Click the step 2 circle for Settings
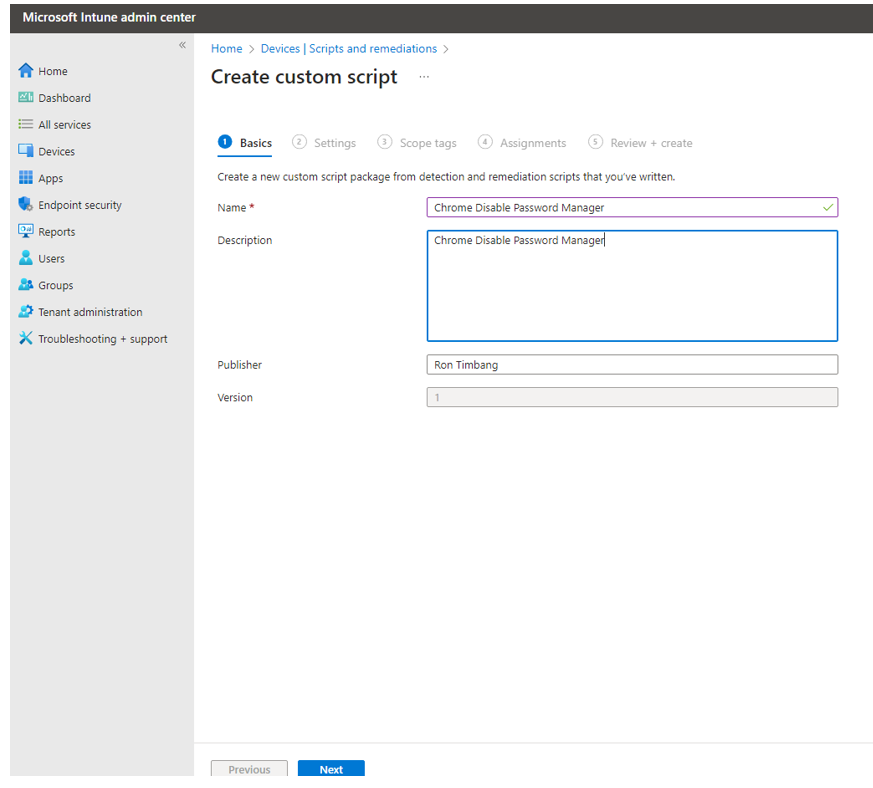This screenshot has height=788, width=873. 299,142
